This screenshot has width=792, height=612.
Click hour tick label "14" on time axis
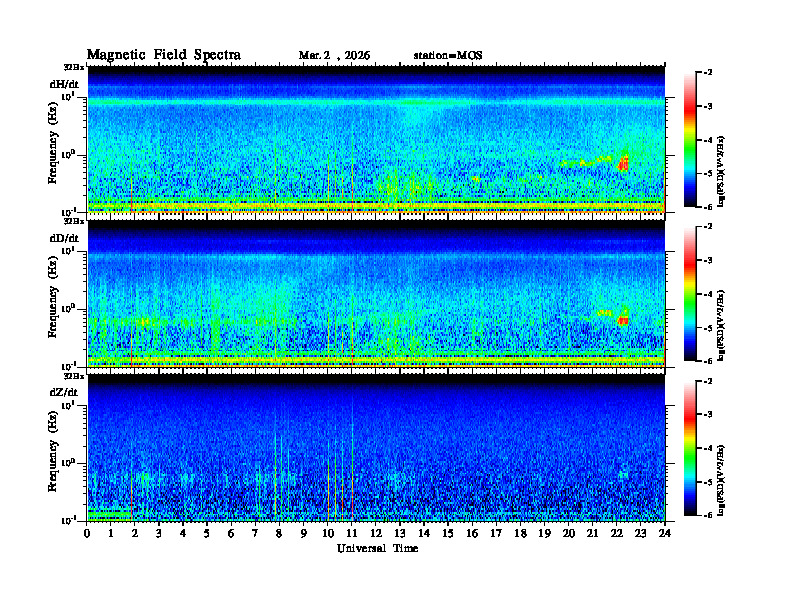tap(424, 534)
